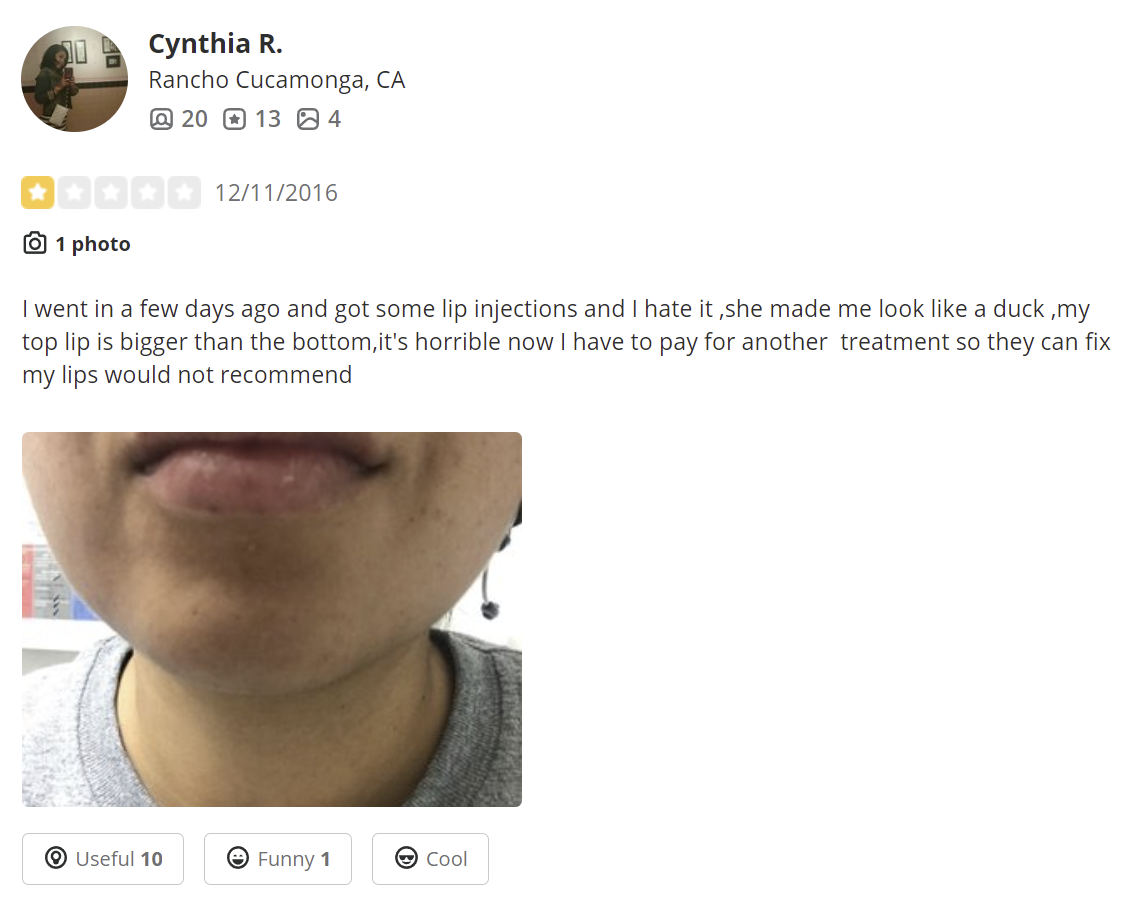This screenshot has height=901, width=1132.
Task: Click the Rancho Cucamonga, CA location text
Action: 277,79
